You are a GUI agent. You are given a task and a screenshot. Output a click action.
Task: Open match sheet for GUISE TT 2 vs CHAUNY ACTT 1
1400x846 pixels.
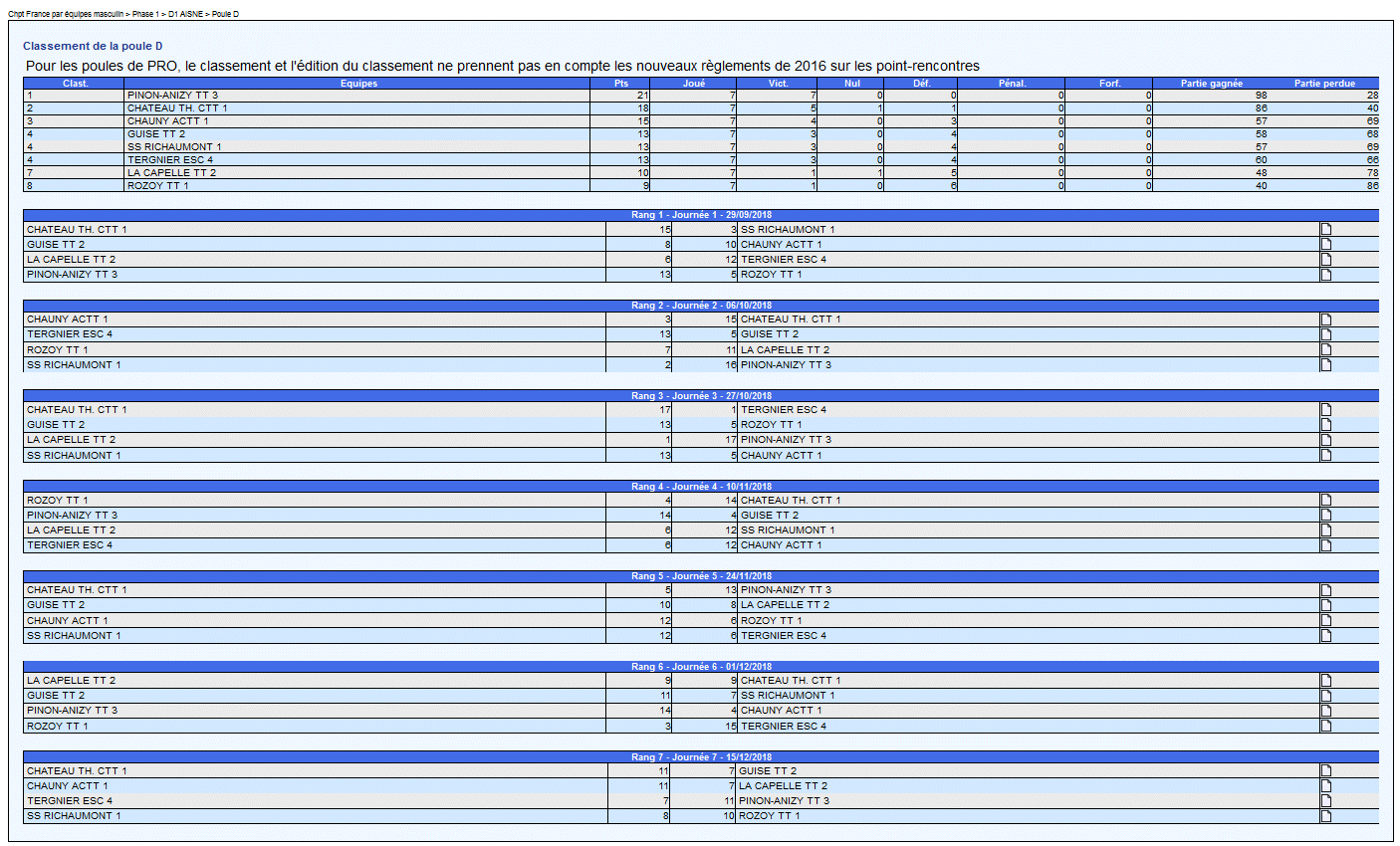pyautogui.click(x=1325, y=244)
